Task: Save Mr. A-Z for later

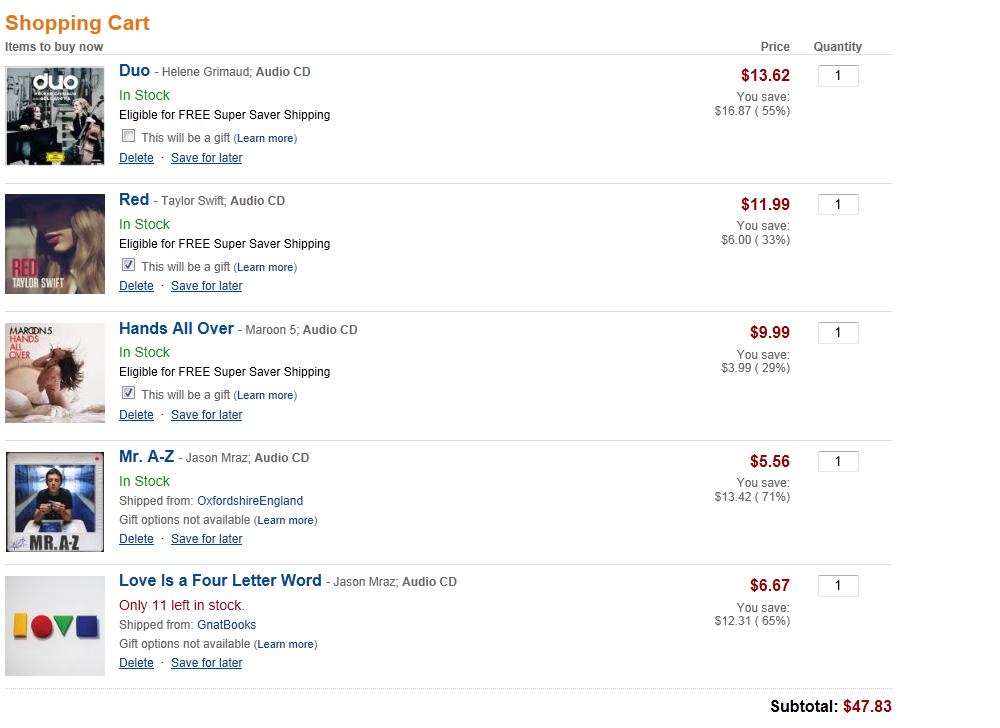Action: (206, 539)
